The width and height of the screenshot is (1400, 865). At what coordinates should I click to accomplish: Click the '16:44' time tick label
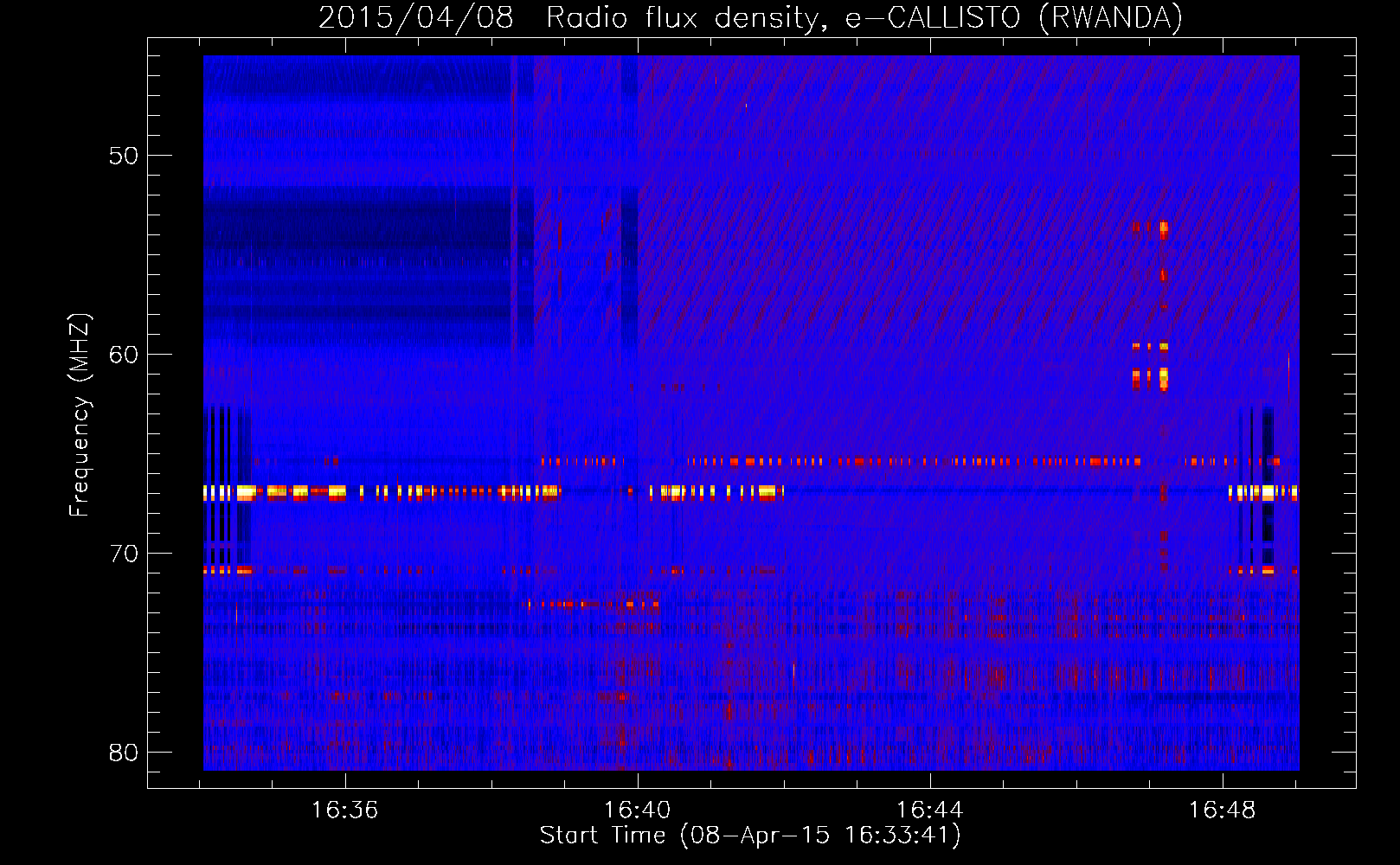[x=930, y=811]
